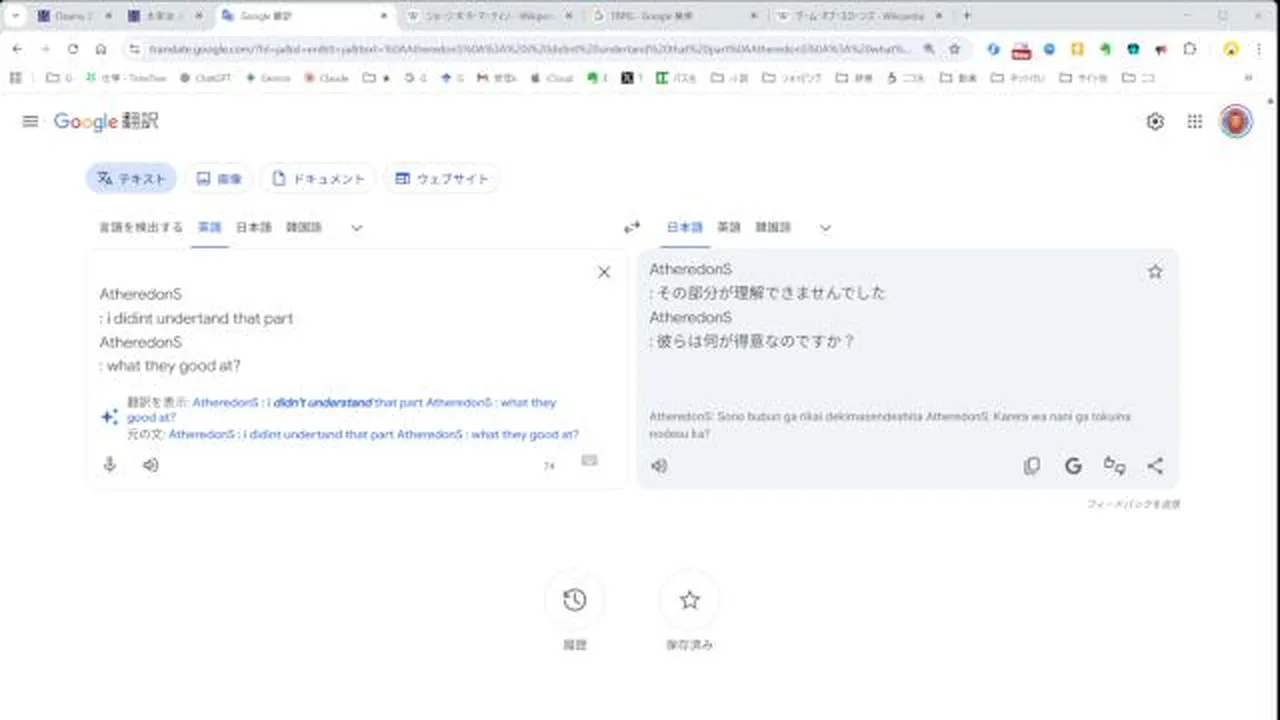Open Google Translate settings gear

1155,121
